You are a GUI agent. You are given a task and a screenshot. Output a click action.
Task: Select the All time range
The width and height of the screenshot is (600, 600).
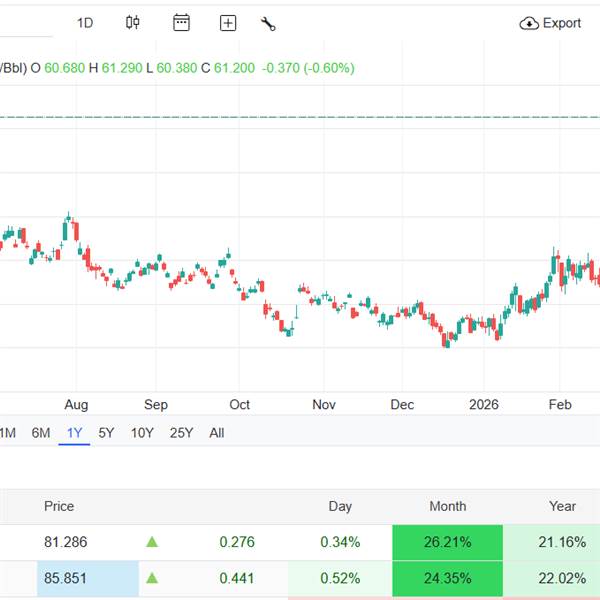coord(216,433)
